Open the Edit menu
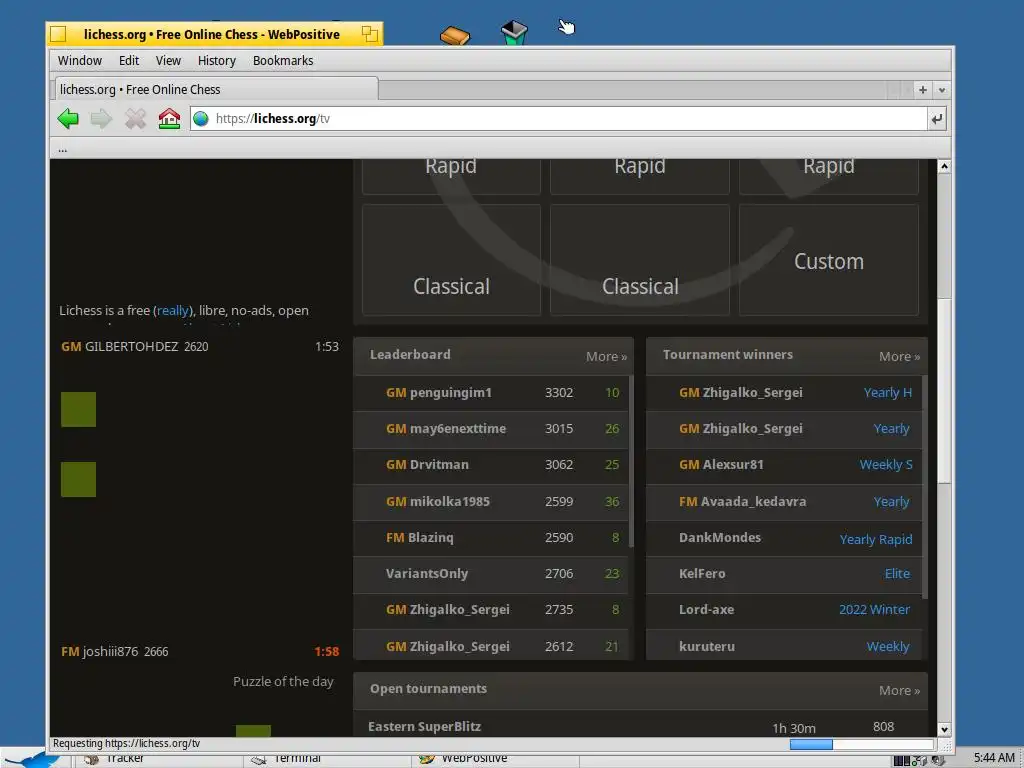The height and width of the screenshot is (768, 1024). click(x=129, y=61)
